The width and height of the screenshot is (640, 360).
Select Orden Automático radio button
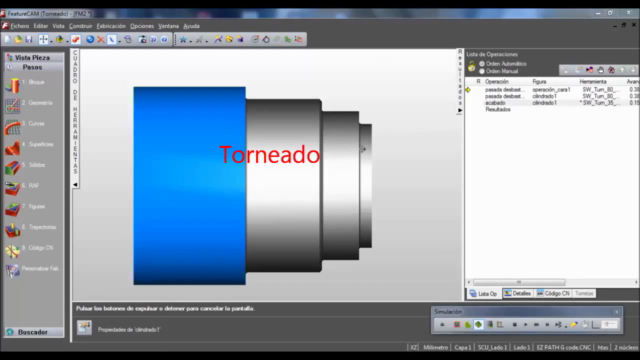tap(482, 64)
